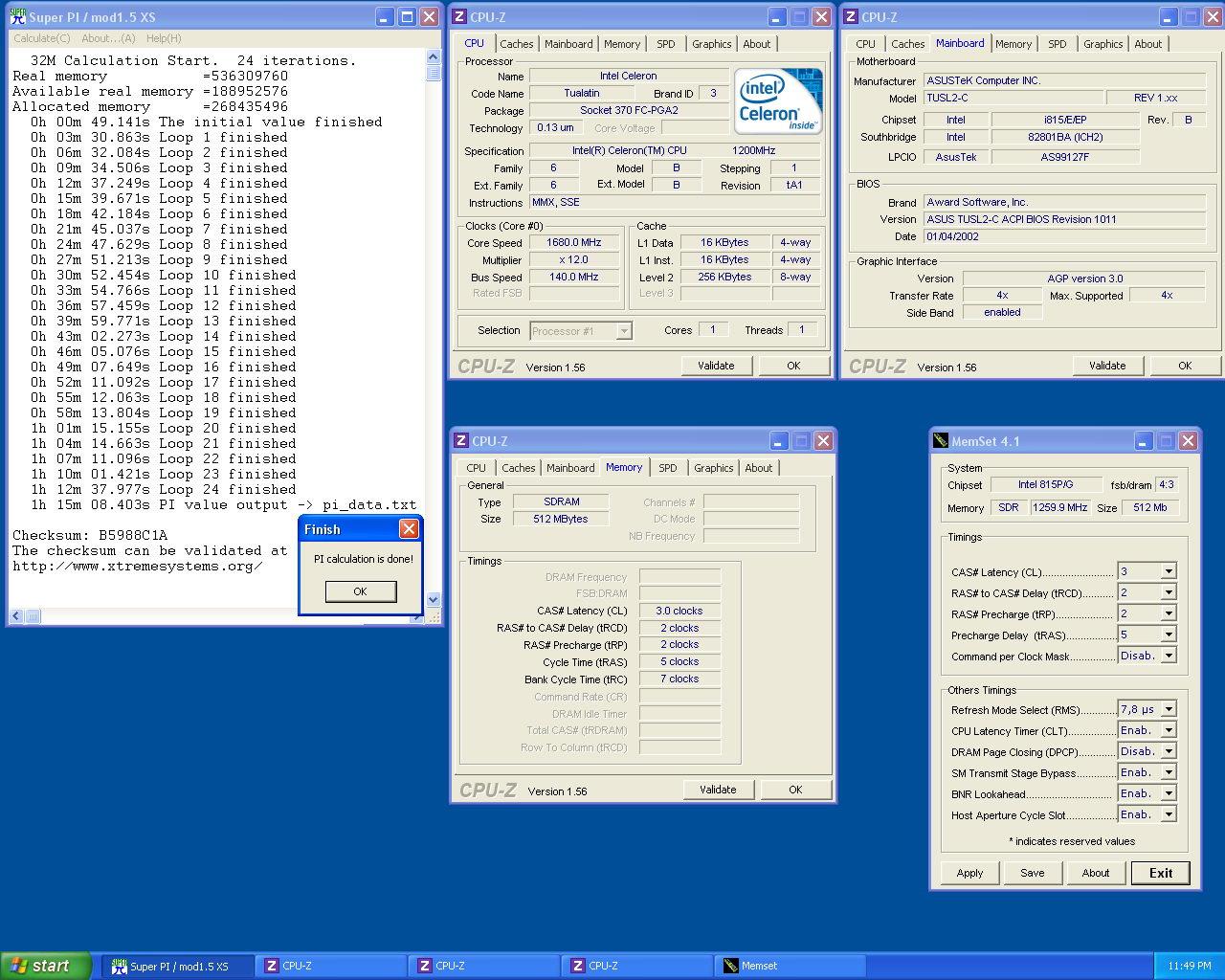Click the Super PI horizontal scrollbar left arrow

16,616
